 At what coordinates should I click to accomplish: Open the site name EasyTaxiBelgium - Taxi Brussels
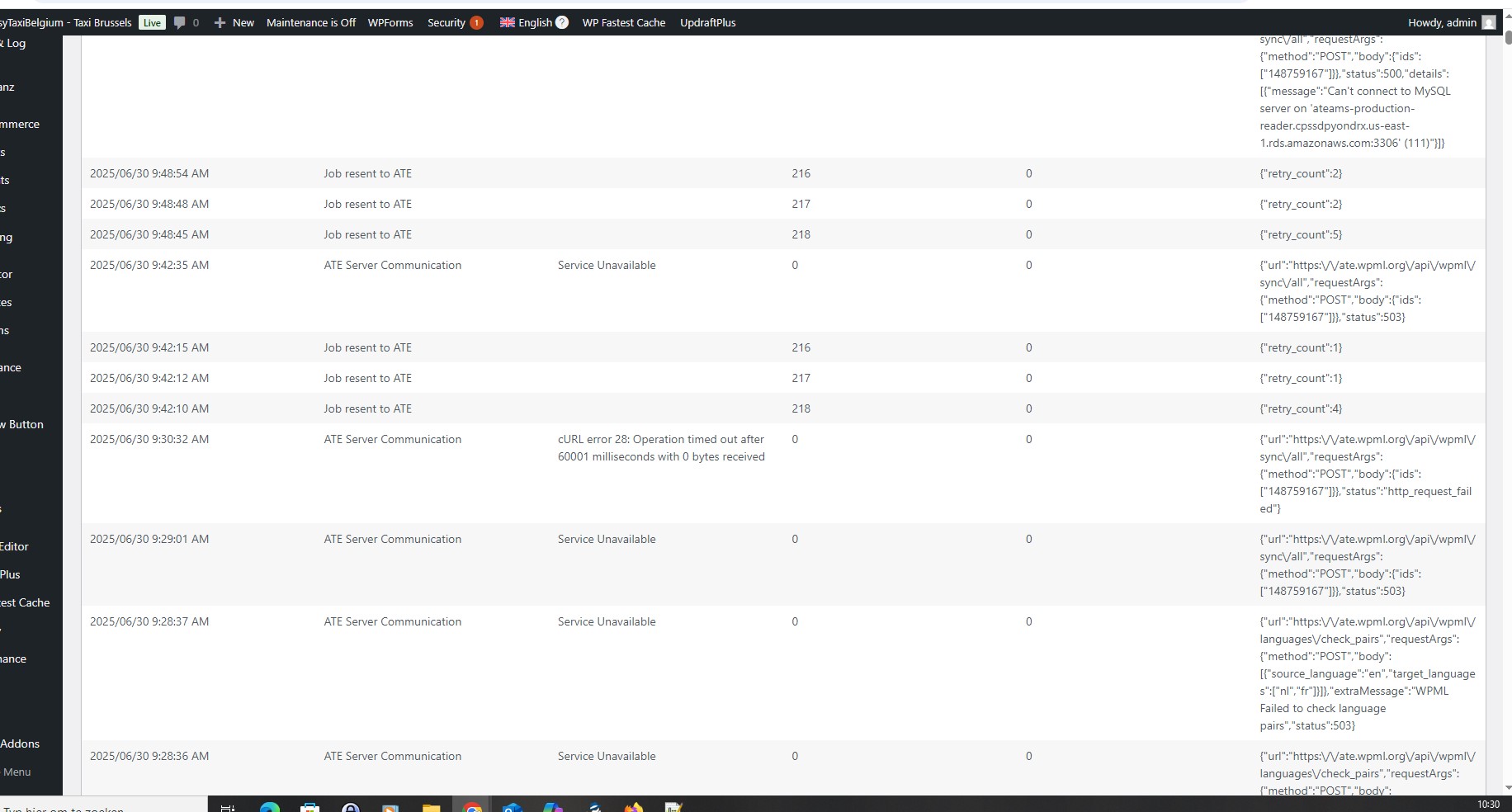coord(65,22)
